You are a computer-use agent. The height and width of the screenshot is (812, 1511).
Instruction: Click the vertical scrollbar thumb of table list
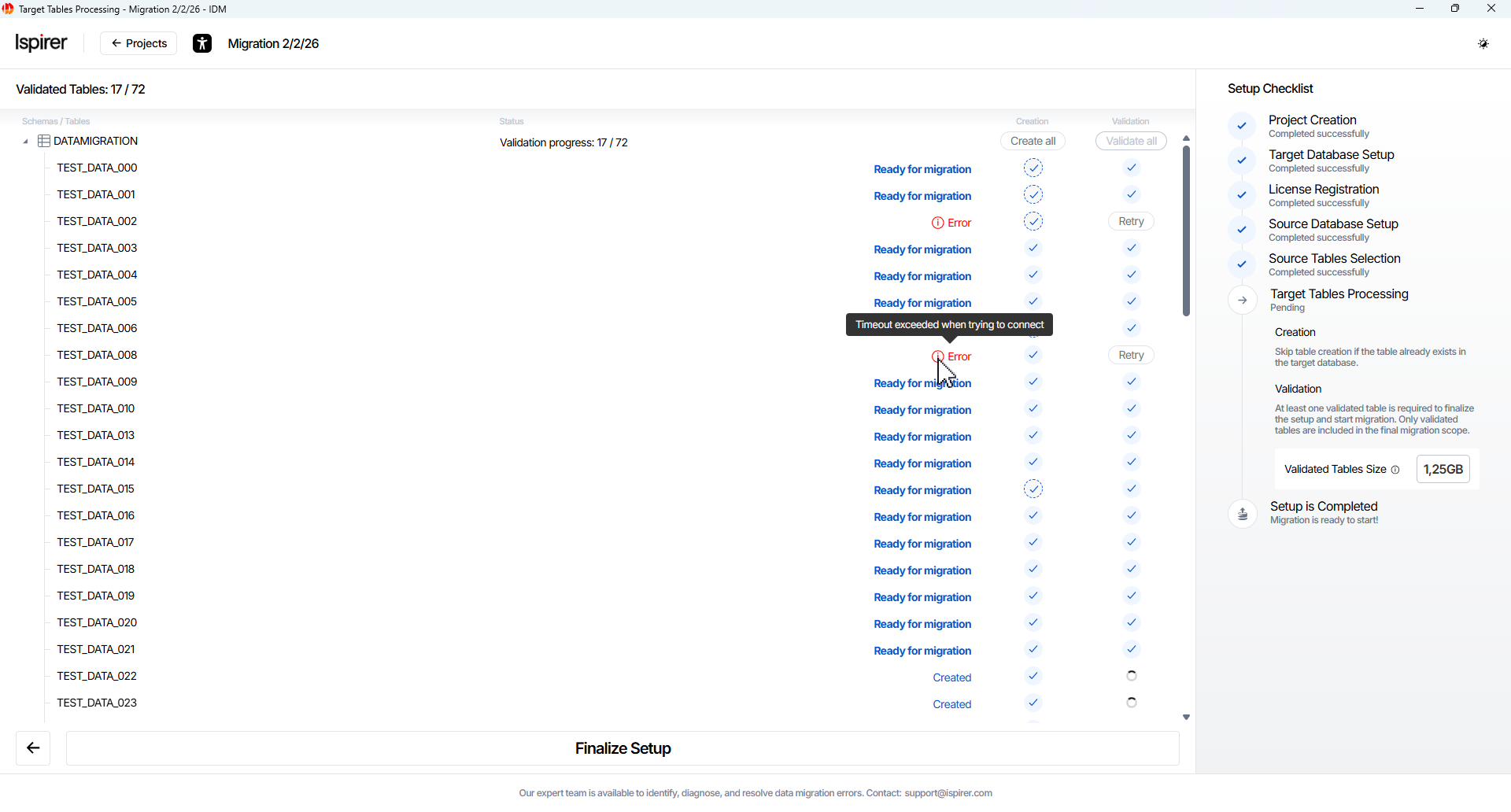pyautogui.click(x=1186, y=231)
